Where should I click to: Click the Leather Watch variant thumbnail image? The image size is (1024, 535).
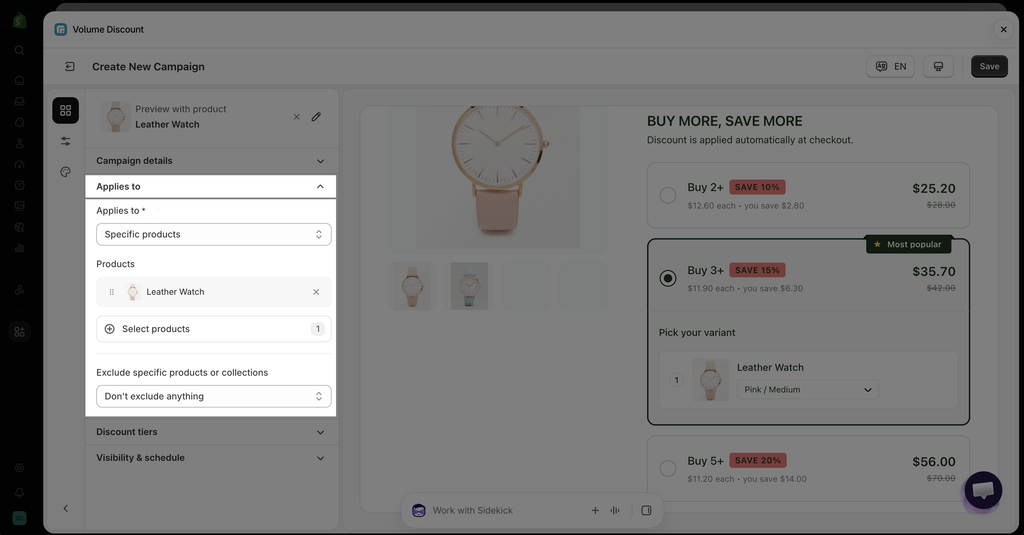(710, 380)
